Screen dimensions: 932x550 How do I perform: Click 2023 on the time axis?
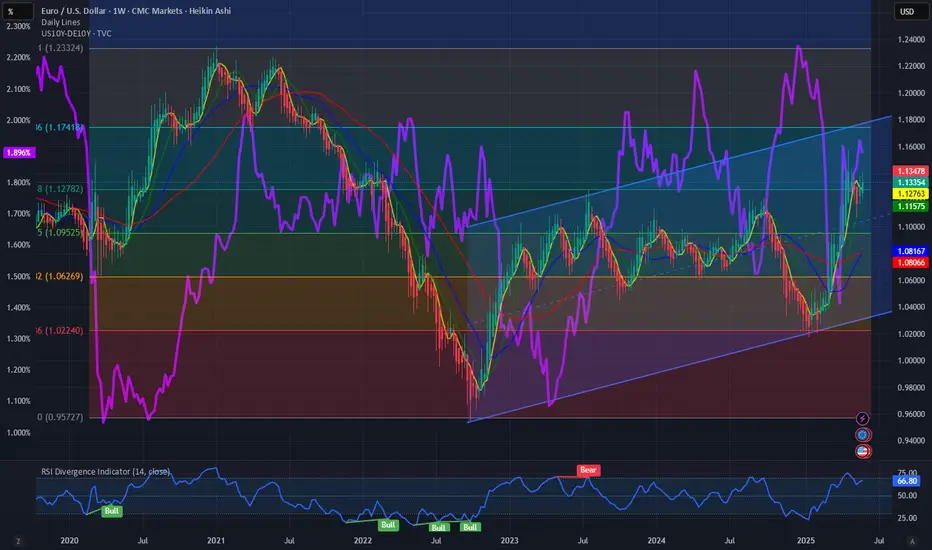(x=509, y=540)
